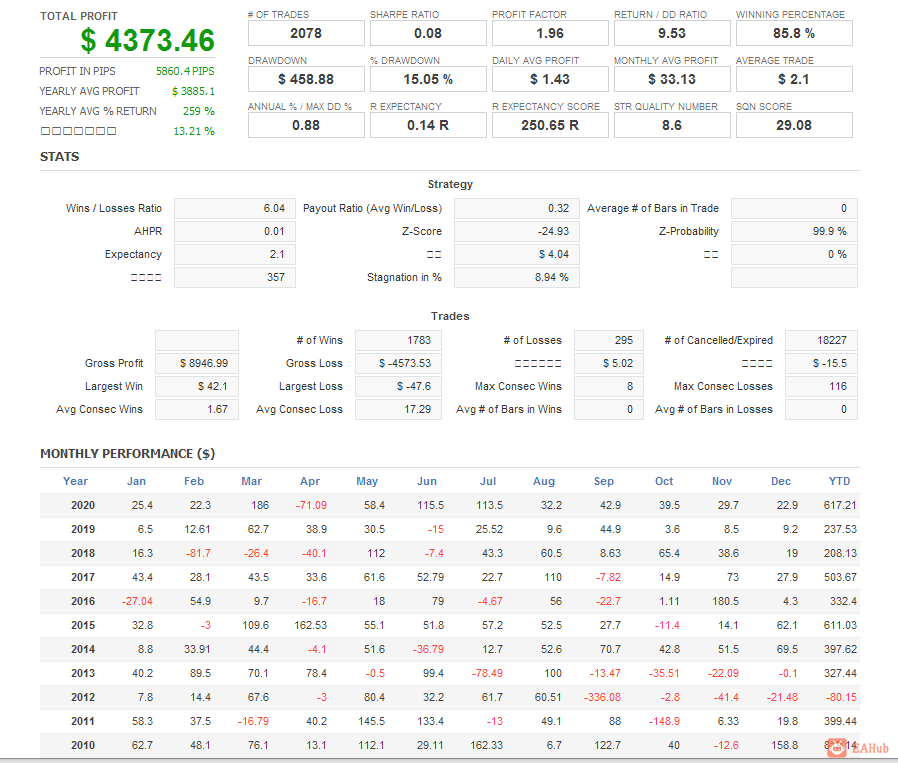898x763 pixels.
Task: Click the Max Consec Losses value 116
Action: [x=821, y=386]
